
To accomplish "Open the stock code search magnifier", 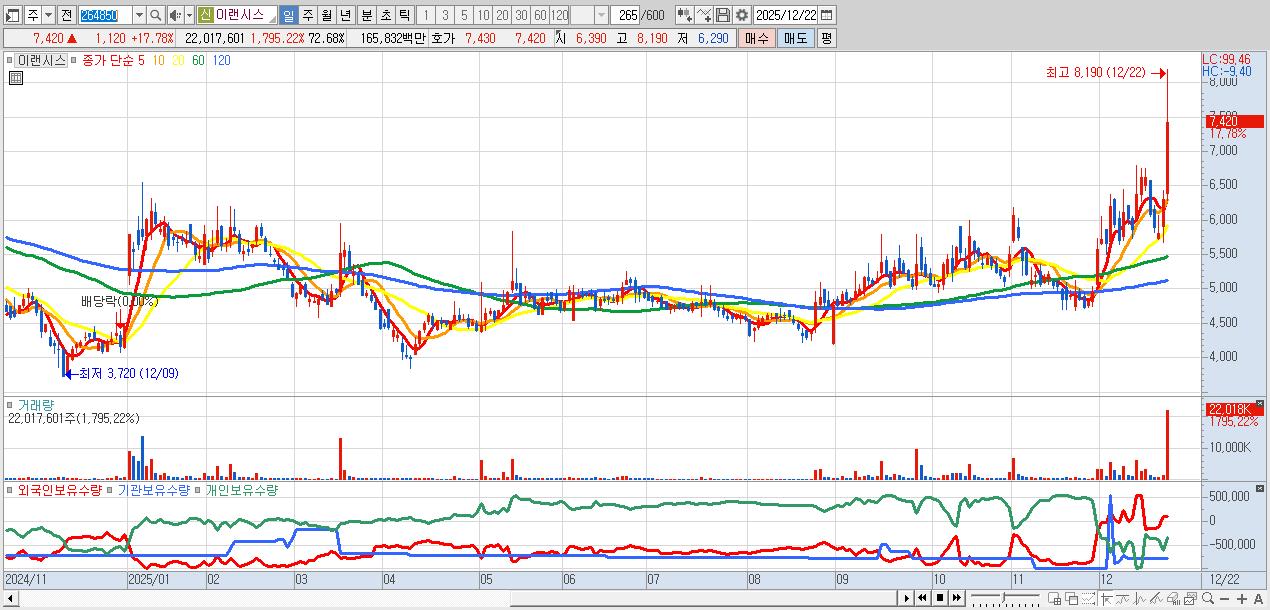I will pyautogui.click(x=155, y=16).
